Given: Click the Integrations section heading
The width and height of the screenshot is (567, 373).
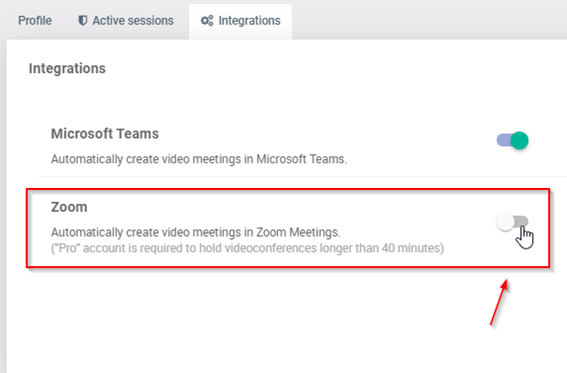Looking at the screenshot, I should pos(67,68).
